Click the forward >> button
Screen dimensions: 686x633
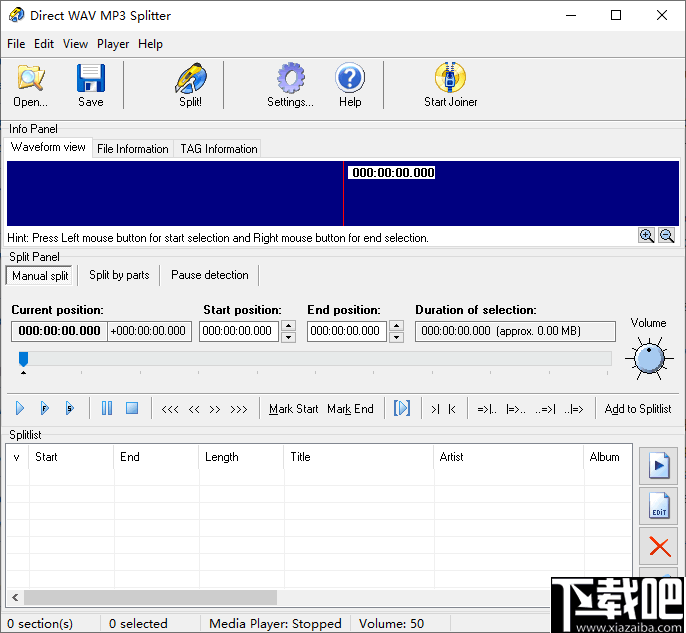pyautogui.click(x=214, y=409)
